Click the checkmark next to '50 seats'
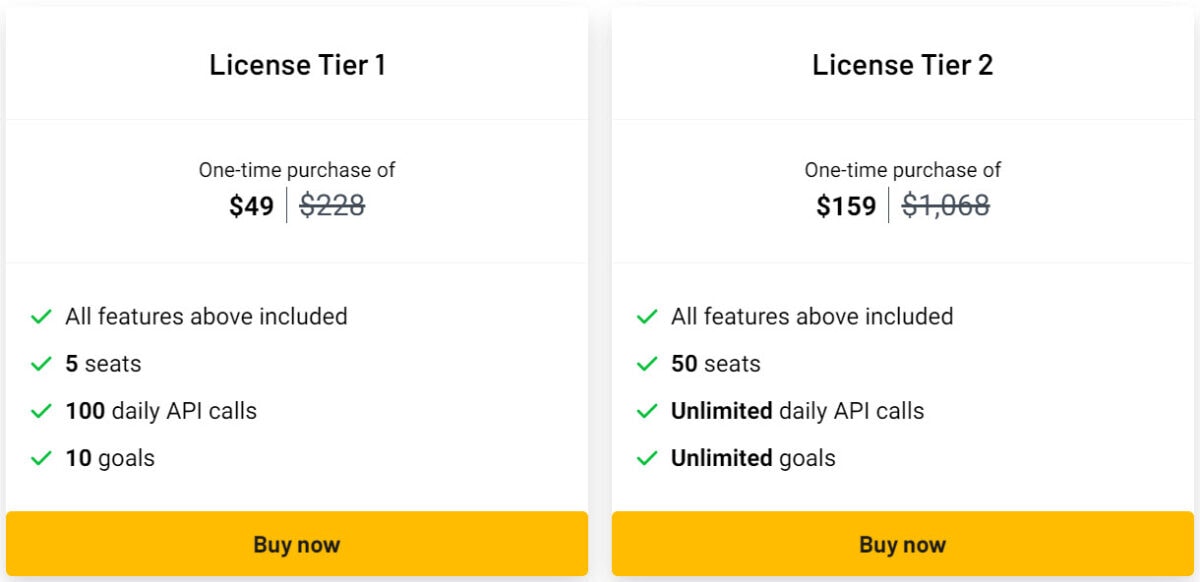Viewport: 1200px width, 582px height. coord(645,364)
